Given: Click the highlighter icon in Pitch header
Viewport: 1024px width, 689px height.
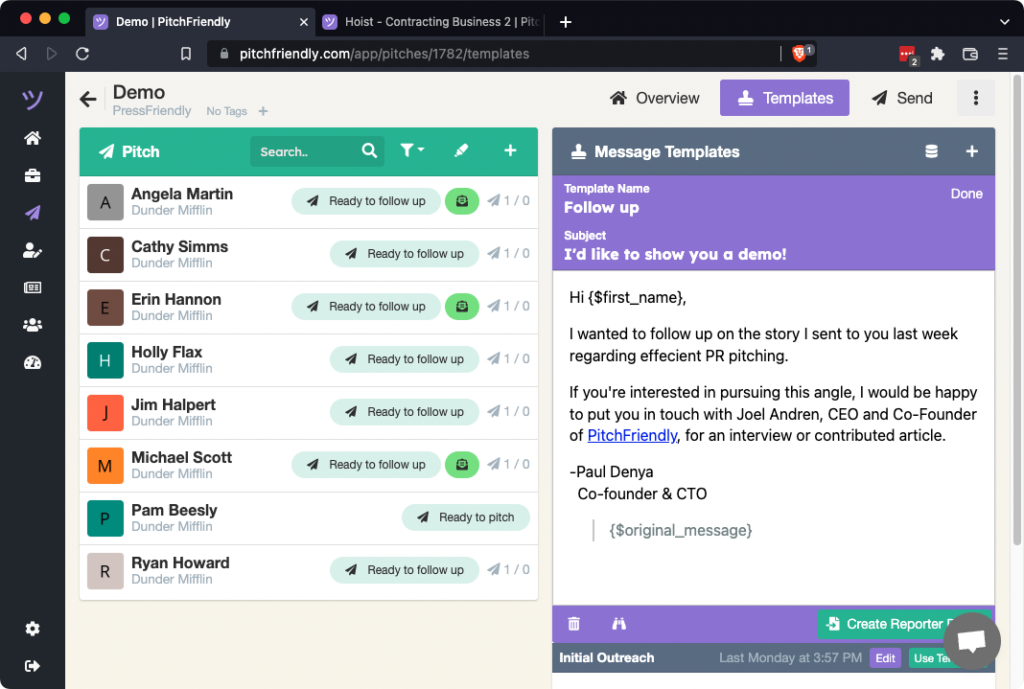Looking at the screenshot, I should point(461,151).
